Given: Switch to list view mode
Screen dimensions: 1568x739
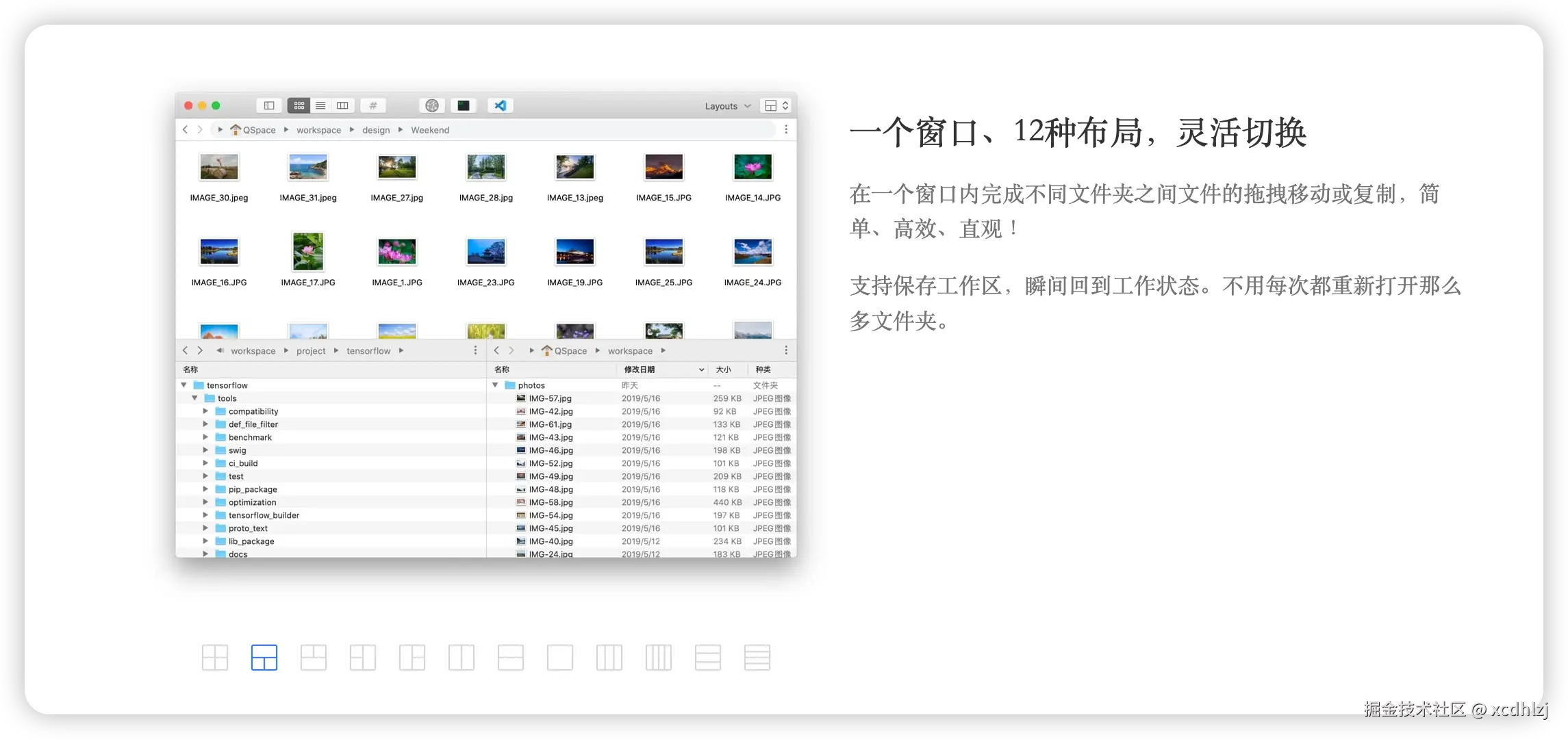Looking at the screenshot, I should 320,105.
